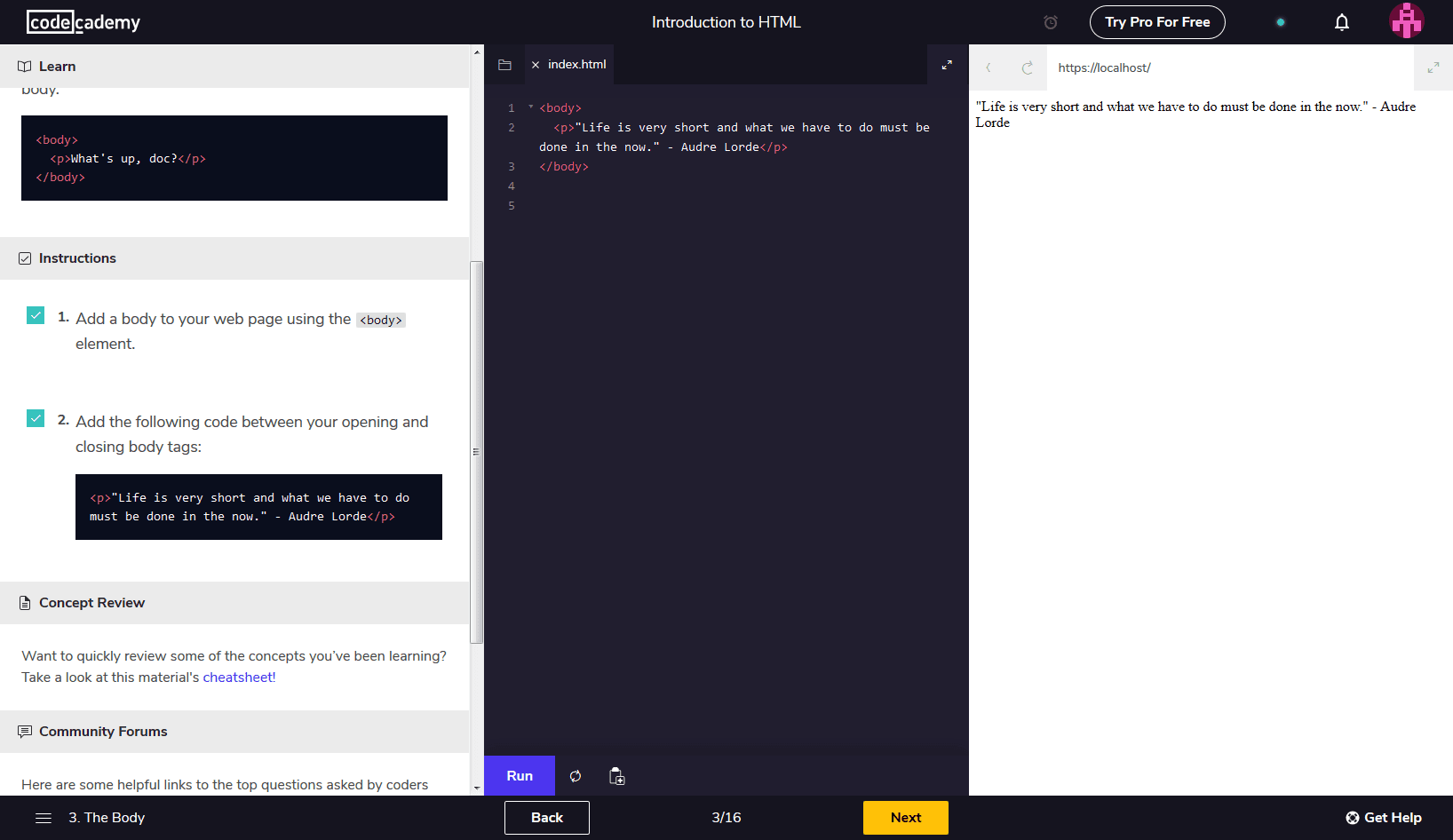Click the copy to clipboard icon
Image resolution: width=1453 pixels, height=840 pixels.
click(616, 776)
